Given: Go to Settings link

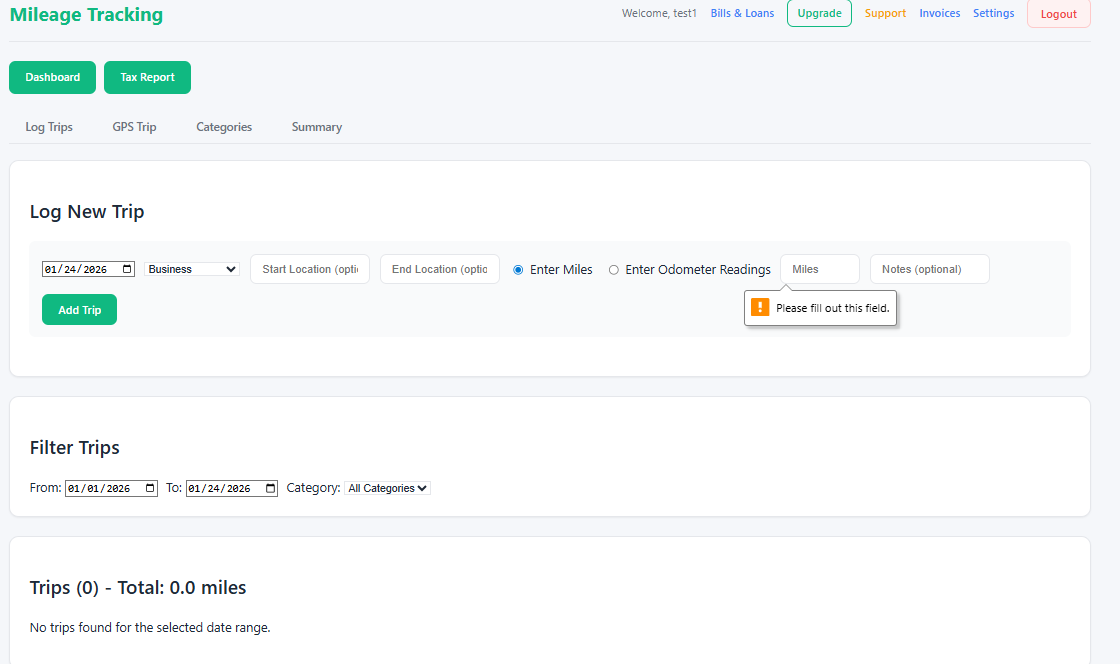Looking at the screenshot, I should click(994, 13).
